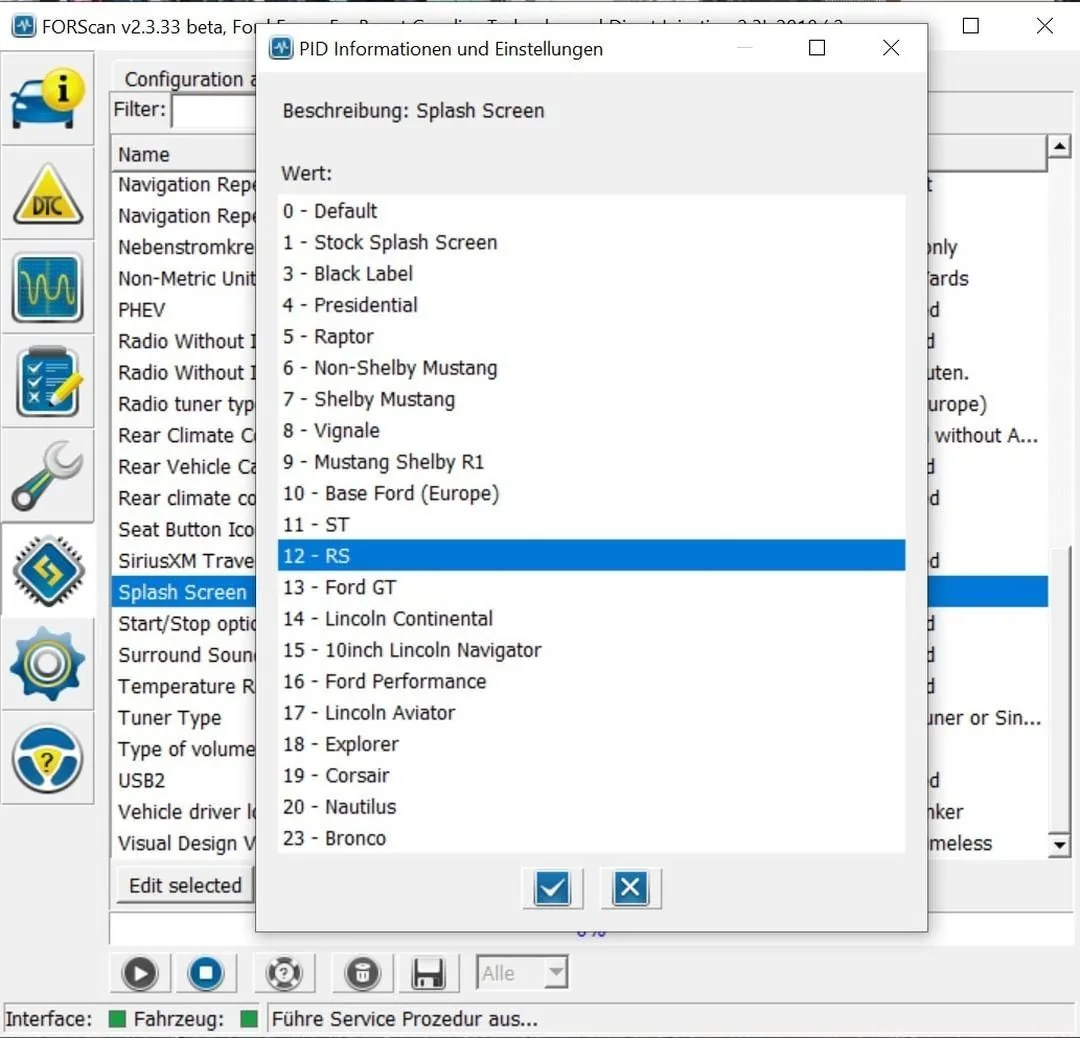Click the floppy disk save icon

click(x=428, y=973)
